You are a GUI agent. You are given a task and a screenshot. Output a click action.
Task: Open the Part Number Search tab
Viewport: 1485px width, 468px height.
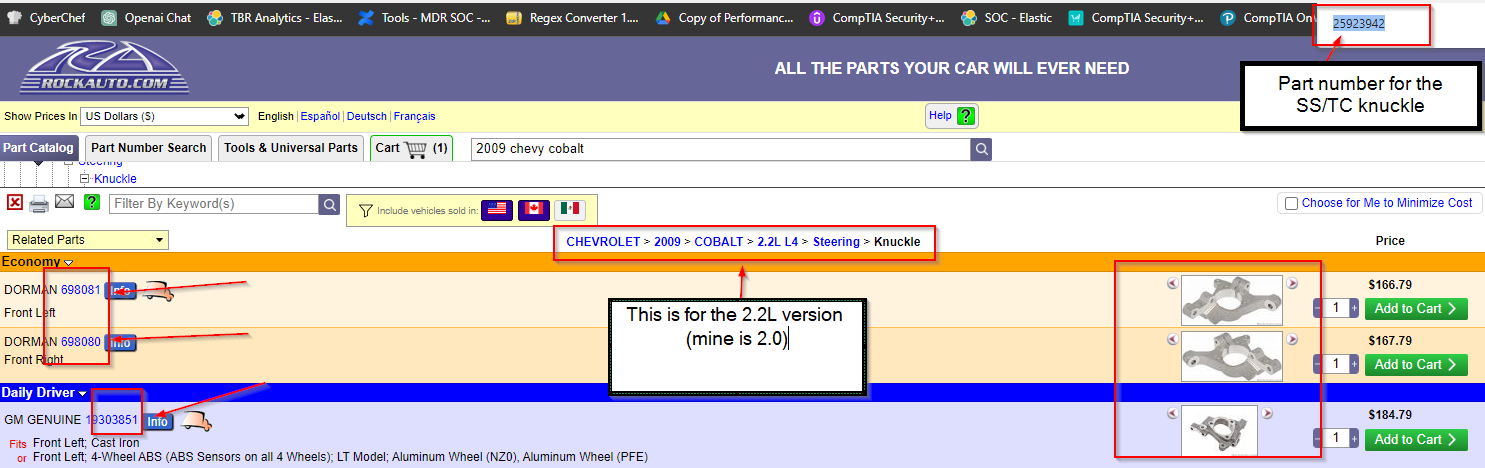pyautogui.click(x=149, y=148)
